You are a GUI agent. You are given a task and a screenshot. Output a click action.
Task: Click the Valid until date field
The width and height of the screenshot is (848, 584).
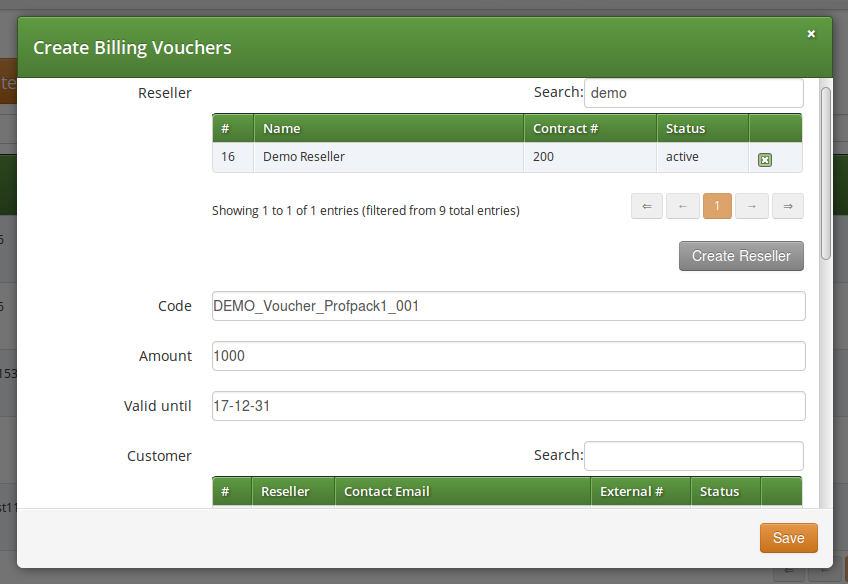508,405
